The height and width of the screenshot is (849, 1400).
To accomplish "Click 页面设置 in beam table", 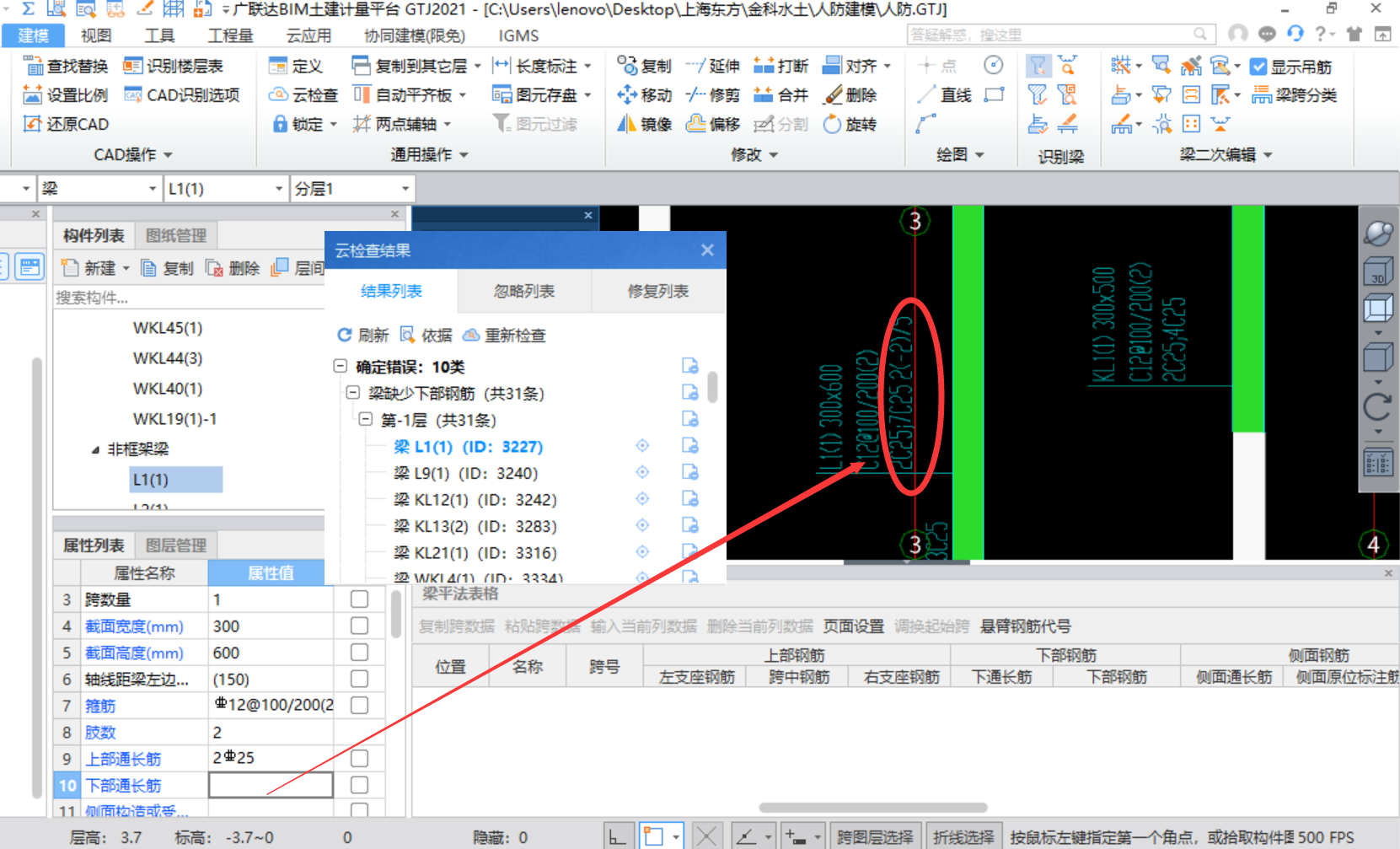I will 853,626.
